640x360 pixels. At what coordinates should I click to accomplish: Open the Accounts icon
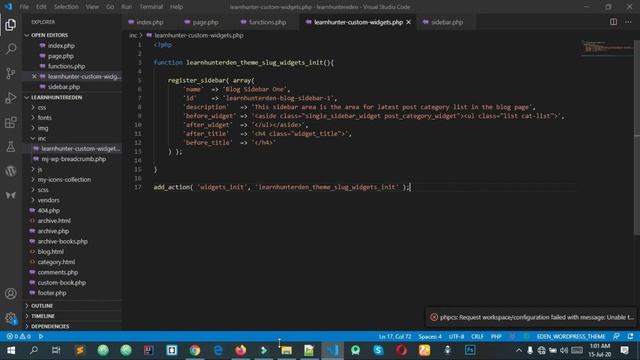click(11, 293)
